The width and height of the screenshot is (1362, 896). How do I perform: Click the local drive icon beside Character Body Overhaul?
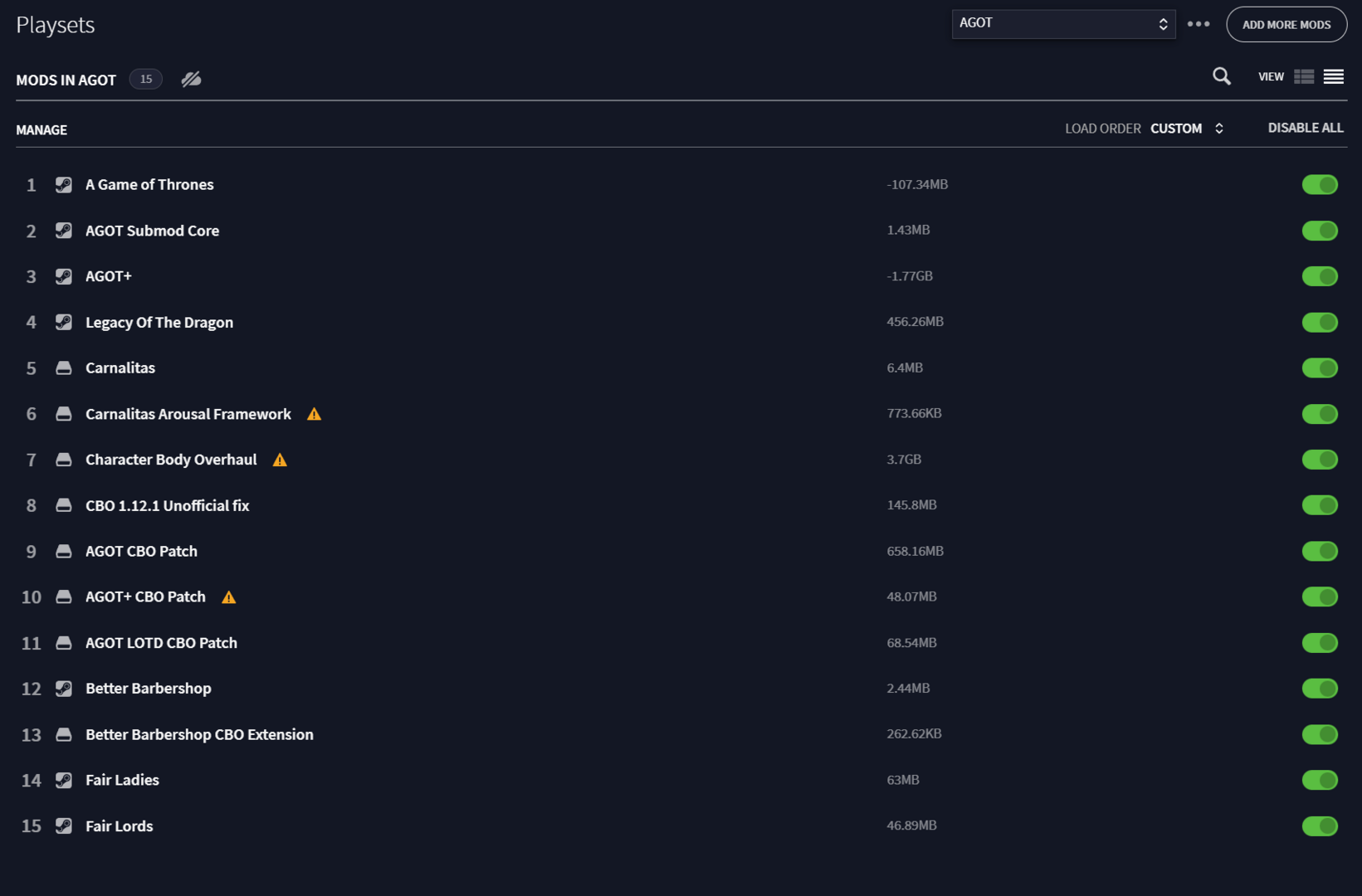[x=64, y=460]
